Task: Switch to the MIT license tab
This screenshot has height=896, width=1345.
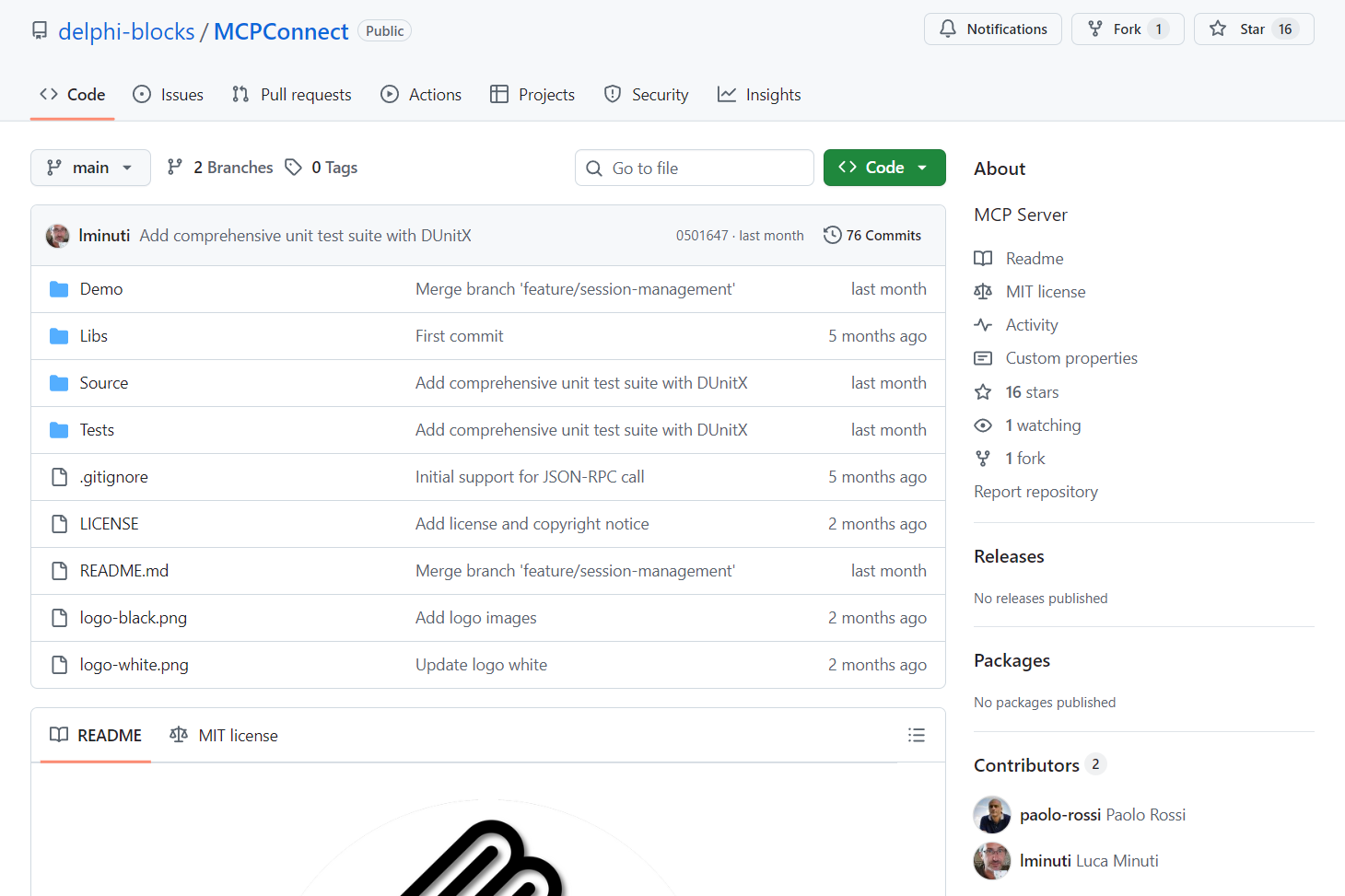Action: [224, 735]
